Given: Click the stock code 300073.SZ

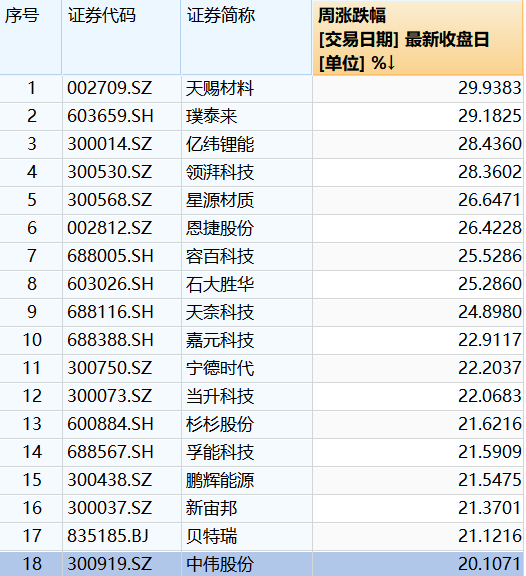Looking at the screenshot, I should click(109, 396).
